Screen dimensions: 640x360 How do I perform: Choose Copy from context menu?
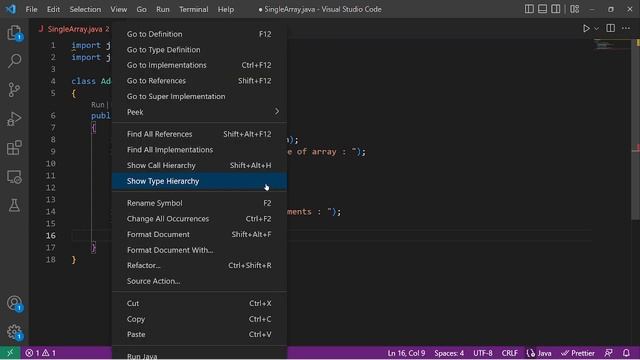coord(199,319)
